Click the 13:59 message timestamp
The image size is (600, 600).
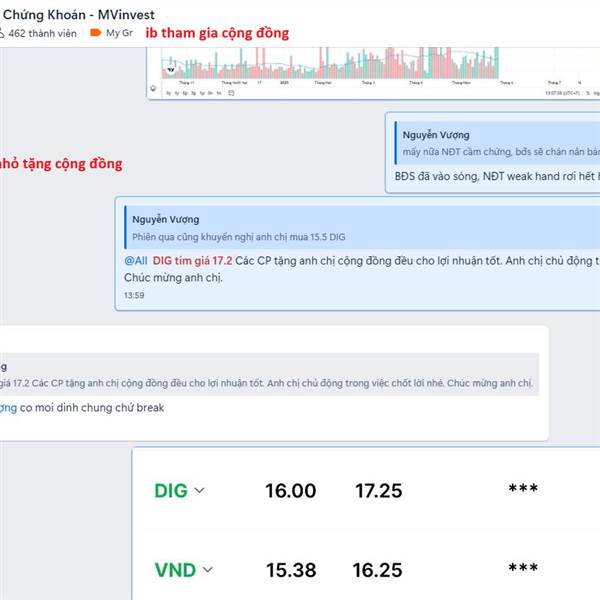pos(134,295)
